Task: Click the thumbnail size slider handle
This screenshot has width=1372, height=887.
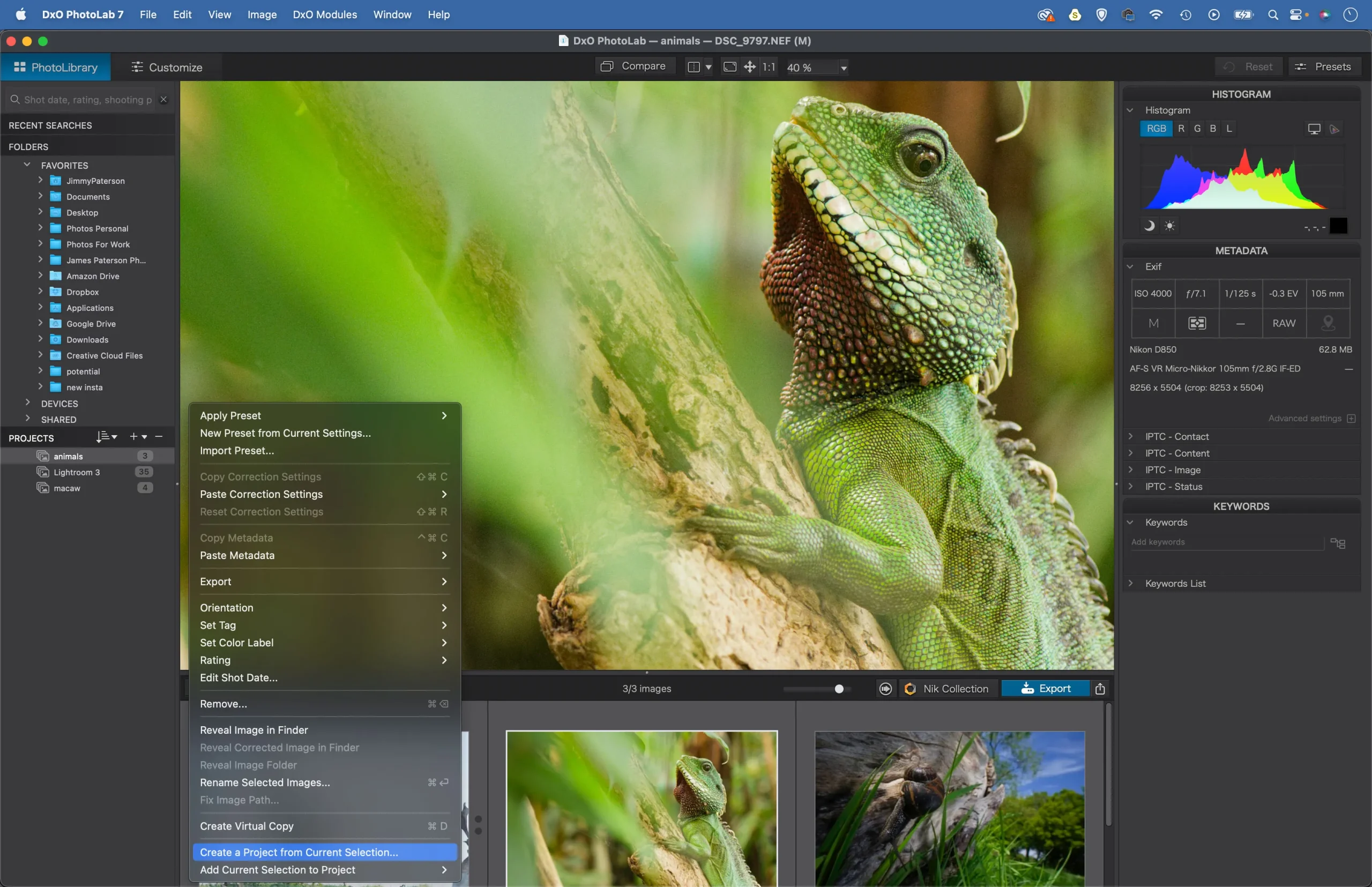Action: (x=839, y=689)
